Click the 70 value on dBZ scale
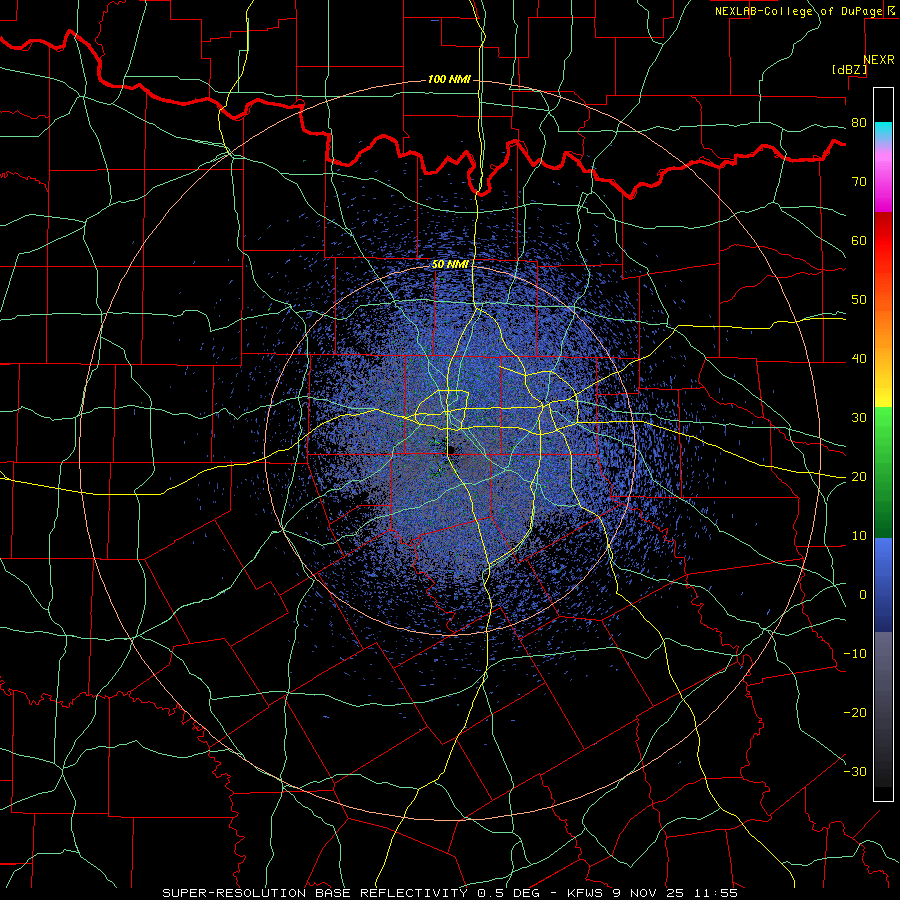This screenshot has width=900, height=900. tap(859, 182)
